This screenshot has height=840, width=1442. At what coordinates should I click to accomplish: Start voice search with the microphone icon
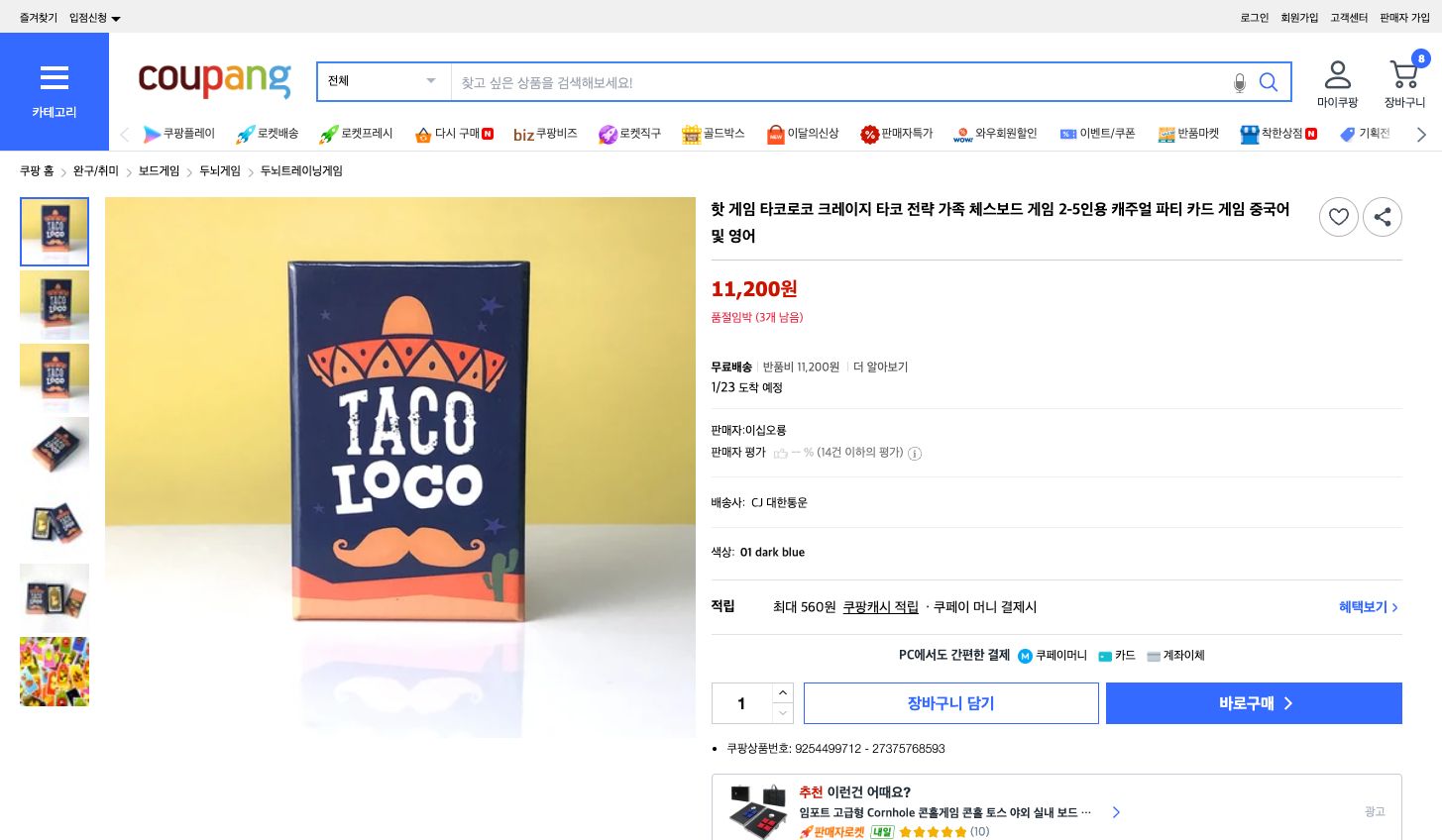coord(1240,83)
